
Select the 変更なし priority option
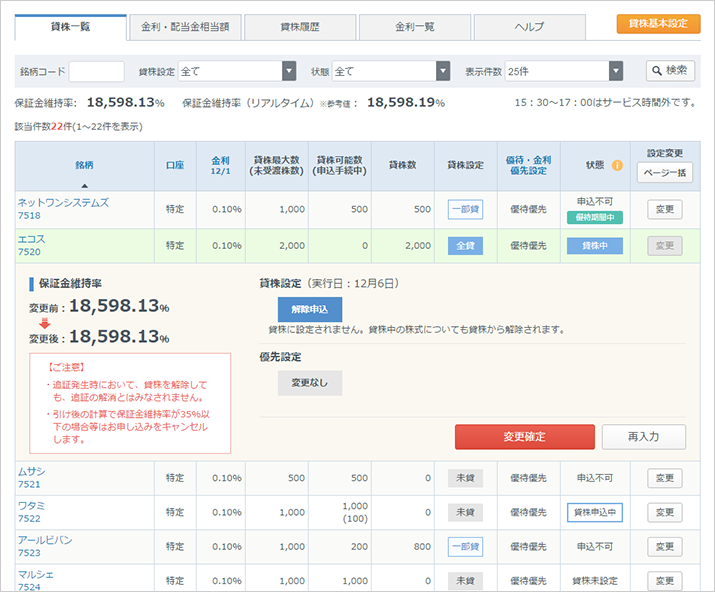[x=310, y=383]
